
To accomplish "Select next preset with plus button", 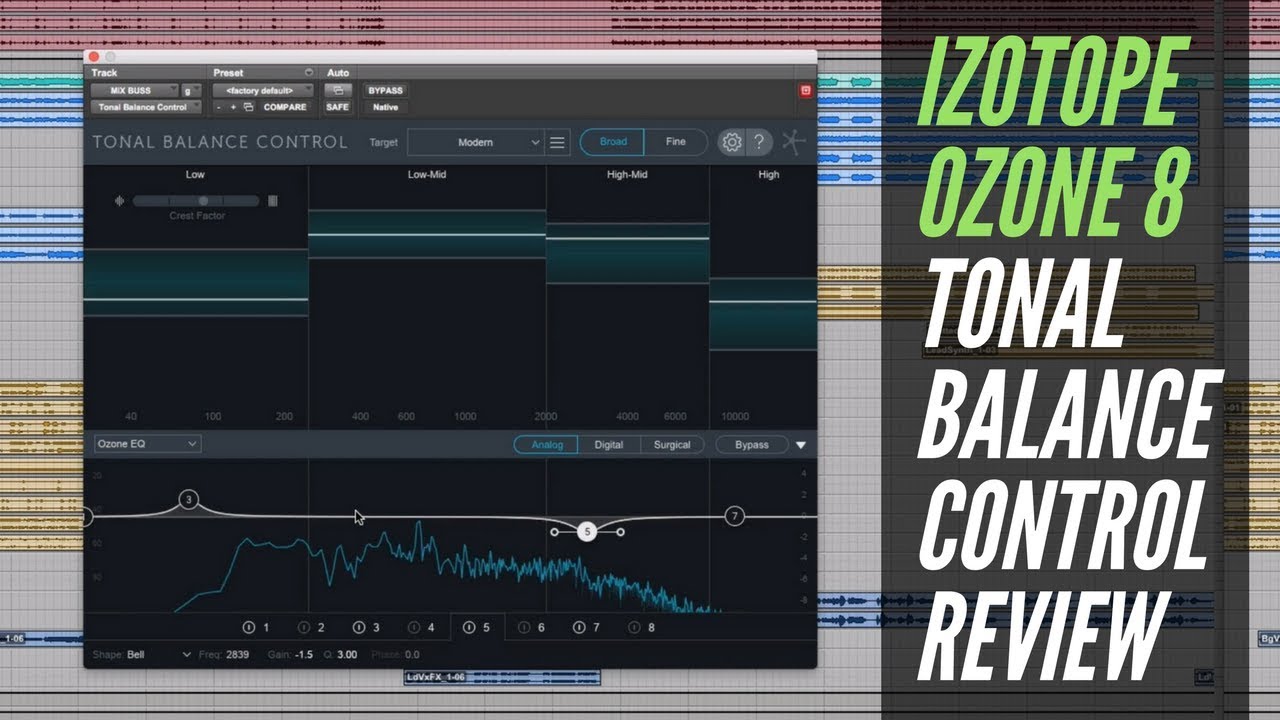I will click(233, 107).
